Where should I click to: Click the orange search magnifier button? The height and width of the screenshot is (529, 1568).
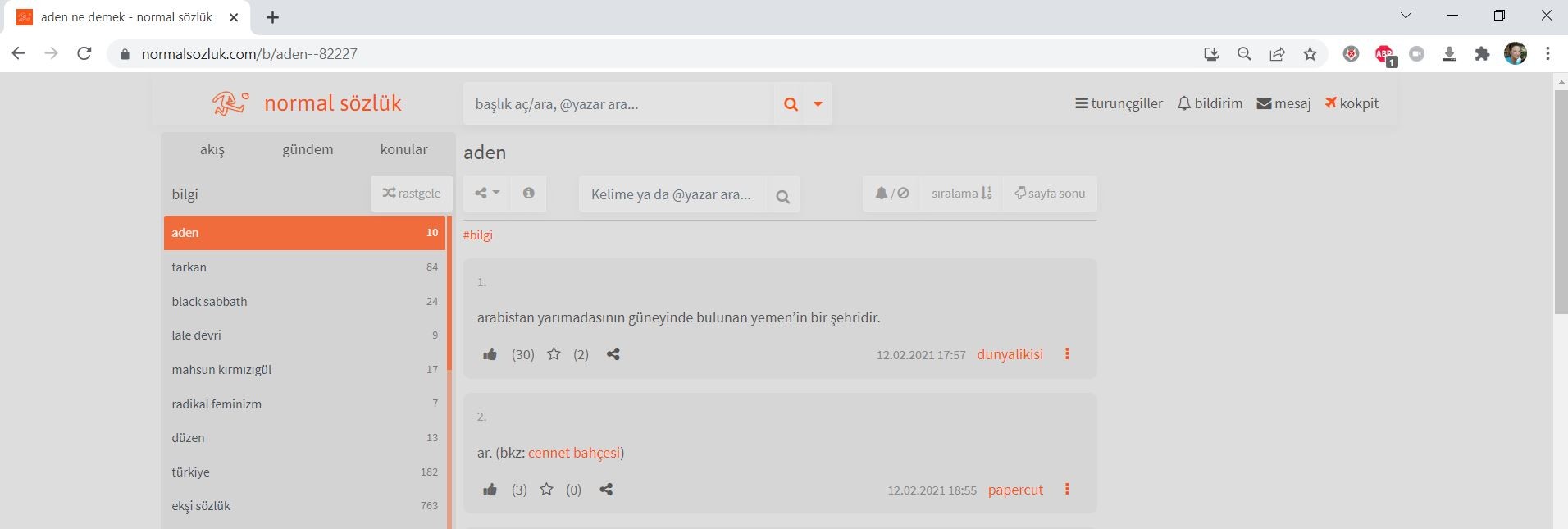point(791,104)
